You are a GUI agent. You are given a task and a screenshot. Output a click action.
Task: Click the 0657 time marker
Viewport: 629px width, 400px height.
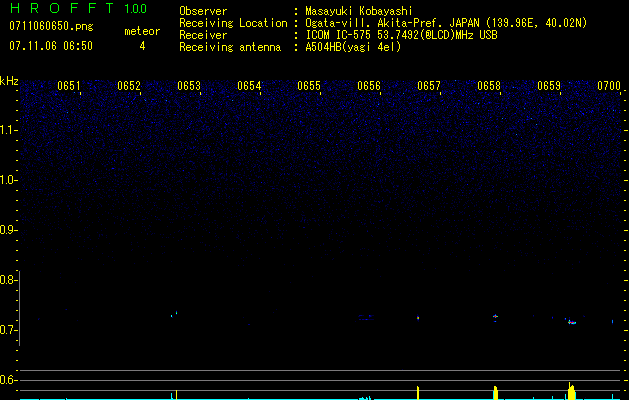point(429,86)
